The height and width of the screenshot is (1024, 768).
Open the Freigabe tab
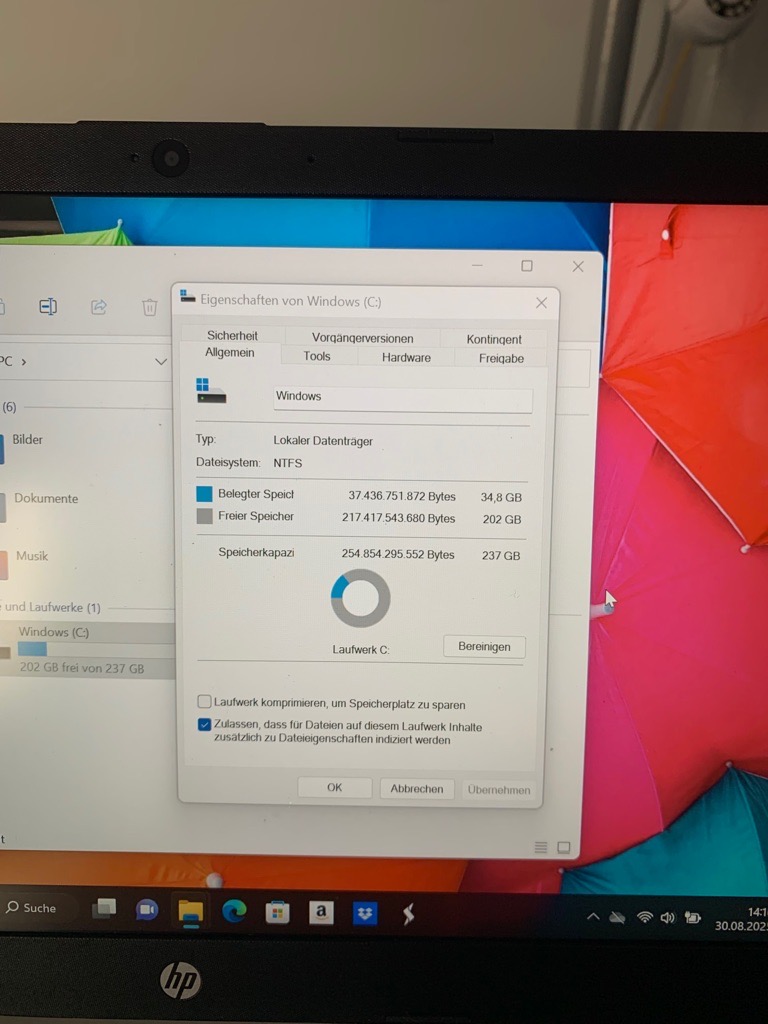point(501,358)
